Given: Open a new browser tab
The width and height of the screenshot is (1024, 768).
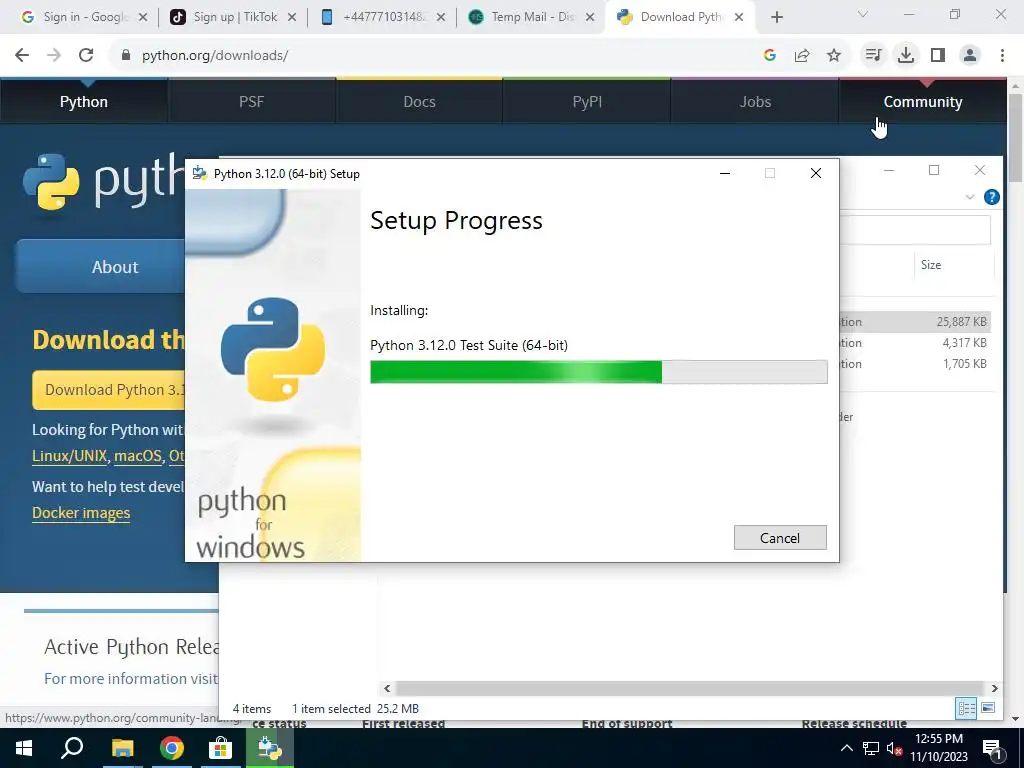Looking at the screenshot, I should tap(776, 18).
